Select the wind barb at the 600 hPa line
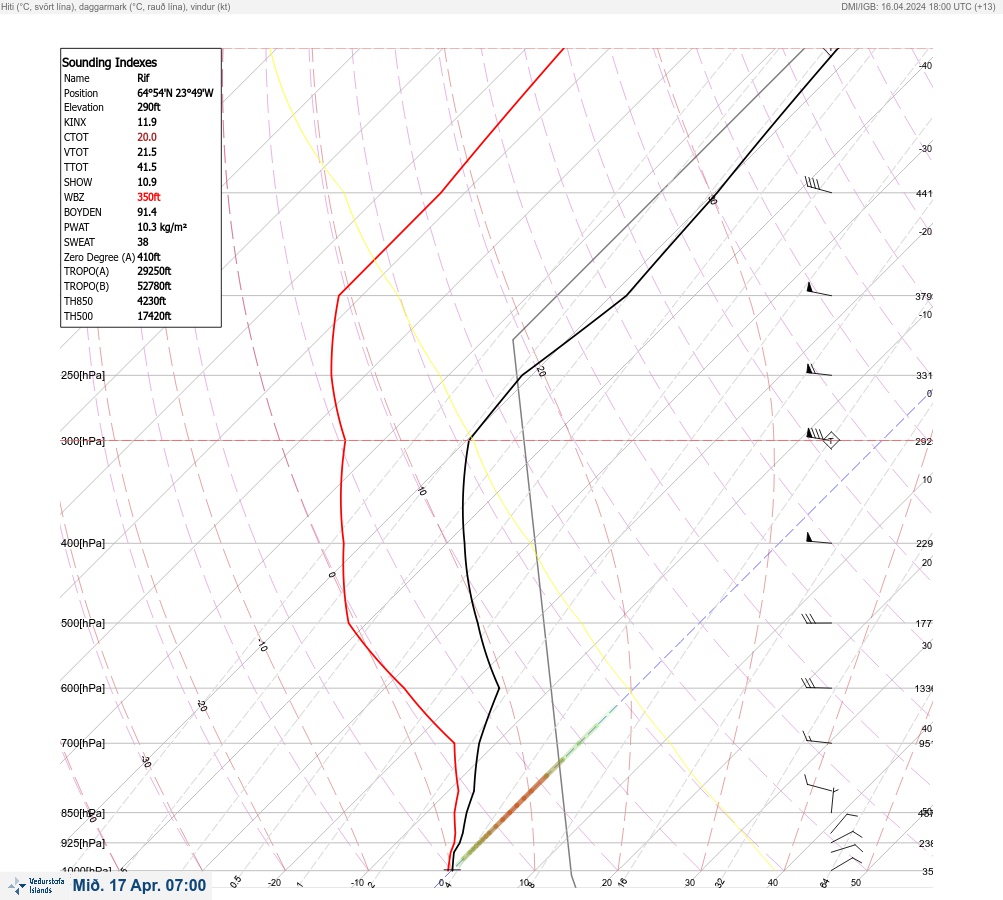Image resolution: width=1003 pixels, height=900 pixels. coord(817,684)
